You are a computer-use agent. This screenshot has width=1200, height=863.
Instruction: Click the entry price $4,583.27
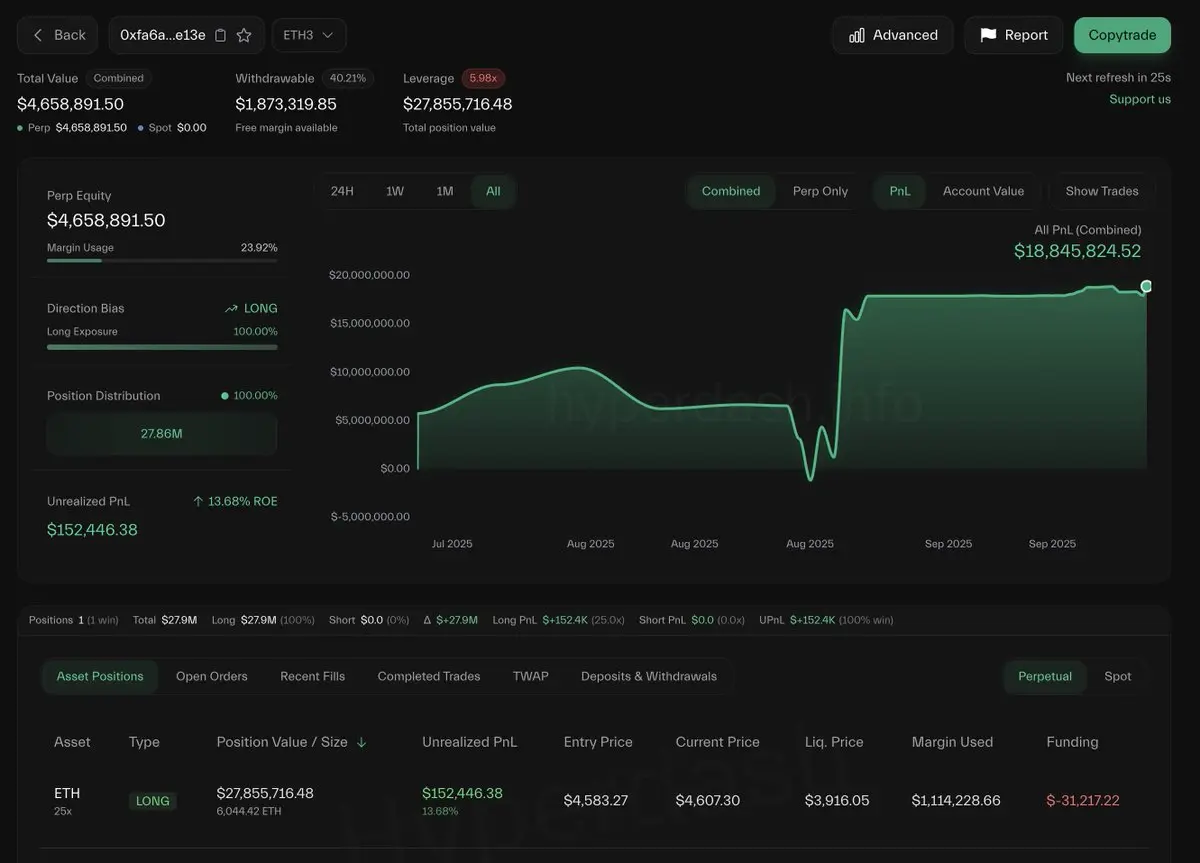pyautogui.click(x=596, y=800)
